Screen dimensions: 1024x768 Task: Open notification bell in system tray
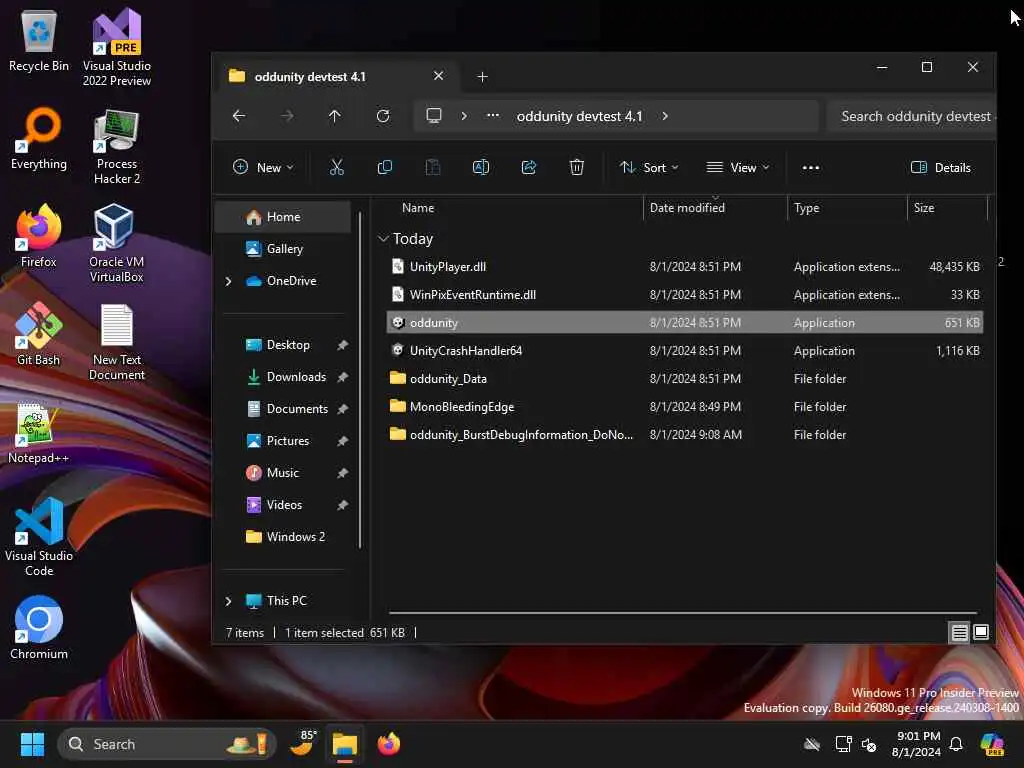(956, 744)
